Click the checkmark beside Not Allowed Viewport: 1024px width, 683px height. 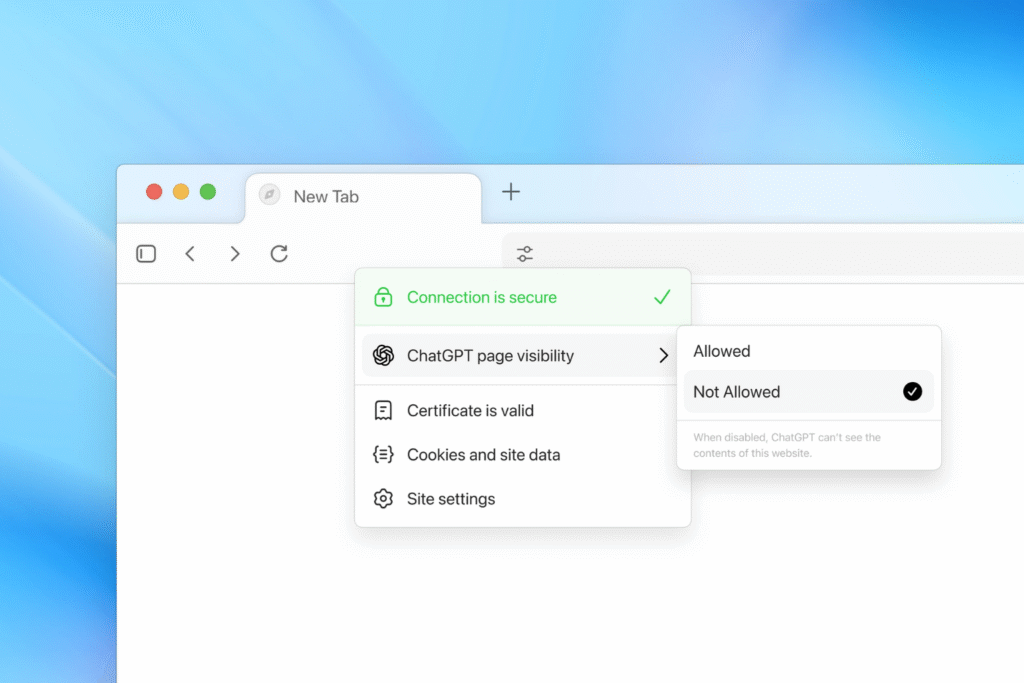(912, 392)
